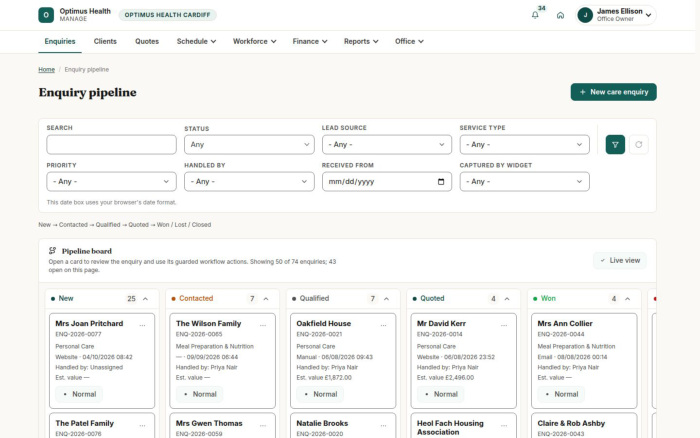Click Claire & Rob Ashby card title
The image size is (700, 438).
tap(571, 423)
